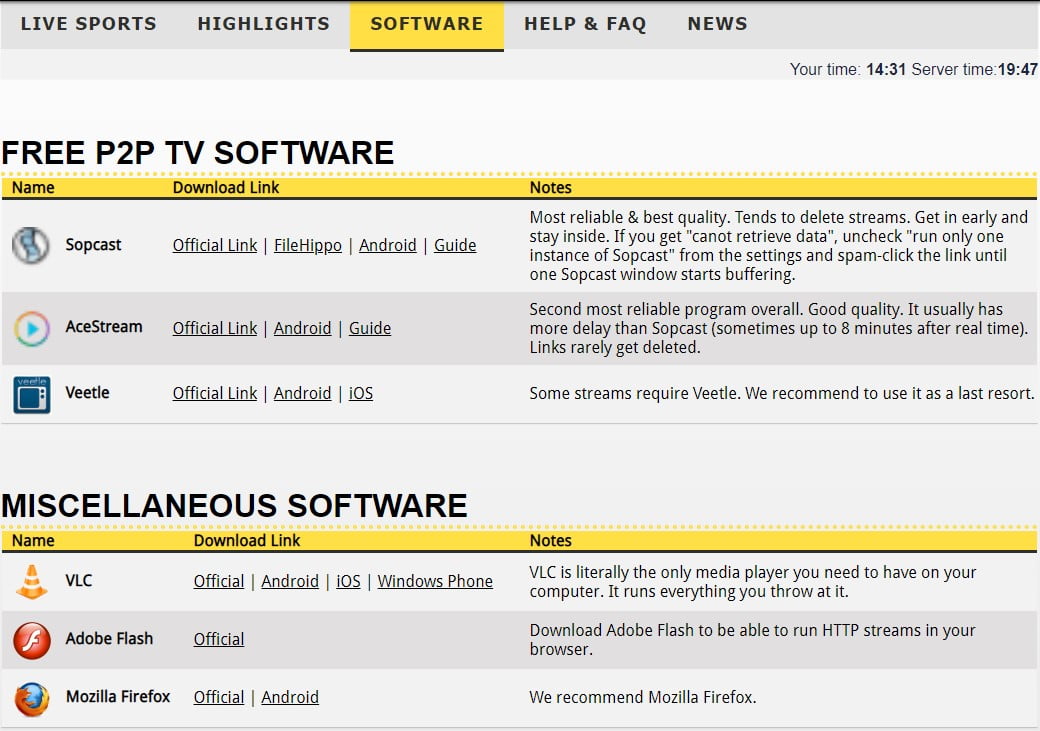This screenshot has height=731, width=1040.
Task: Click the Sopcast program icon
Action: (x=31, y=245)
